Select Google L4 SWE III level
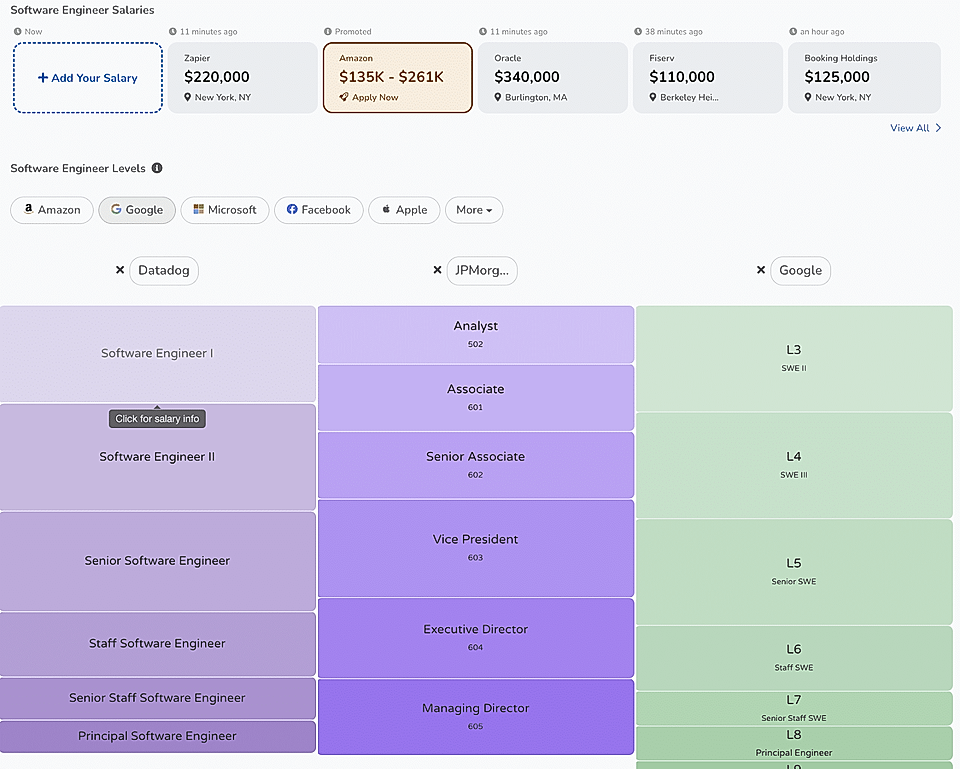This screenshot has width=960, height=769. 794,465
